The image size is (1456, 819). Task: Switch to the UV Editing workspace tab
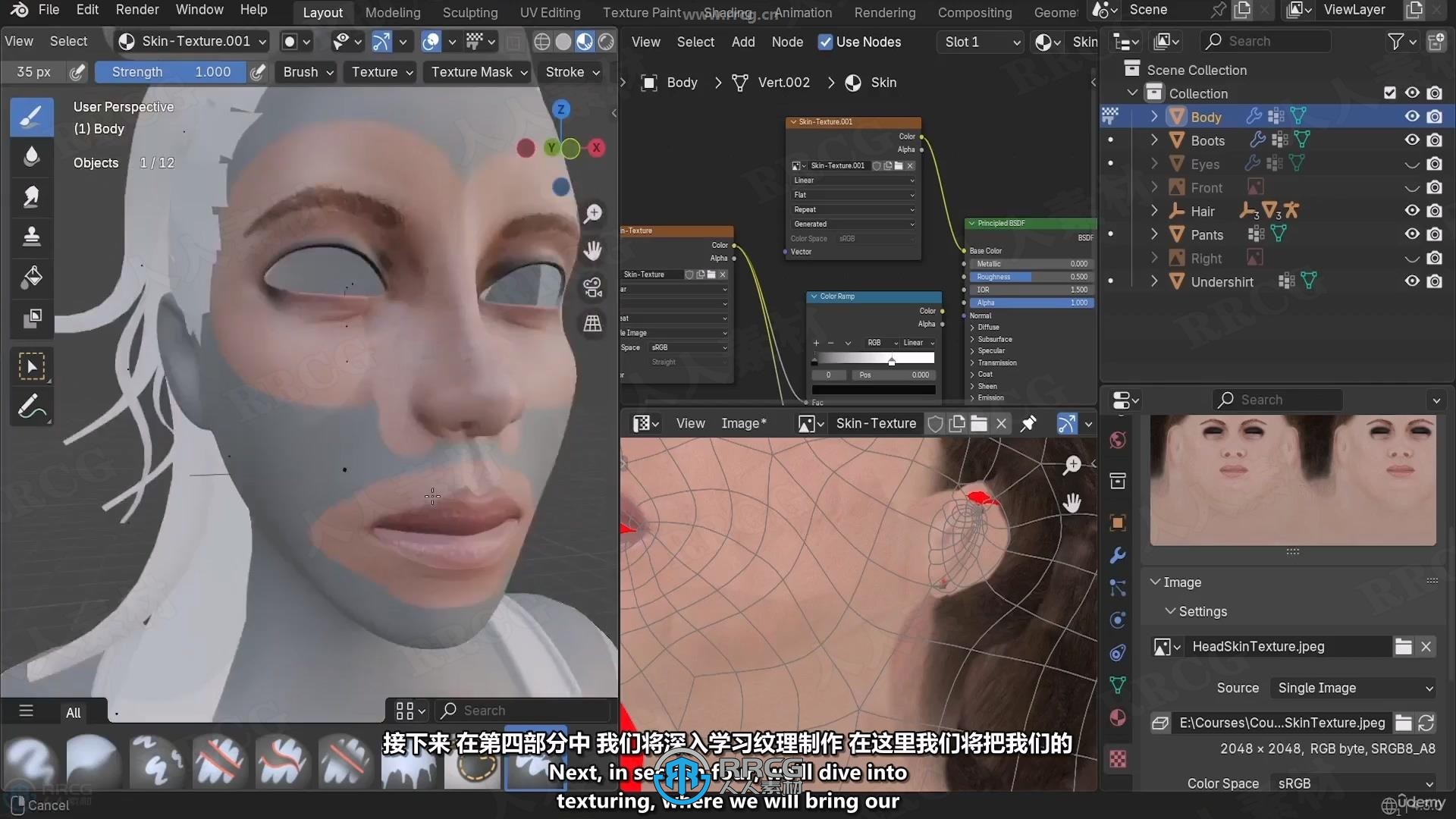(x=550, y=12)
